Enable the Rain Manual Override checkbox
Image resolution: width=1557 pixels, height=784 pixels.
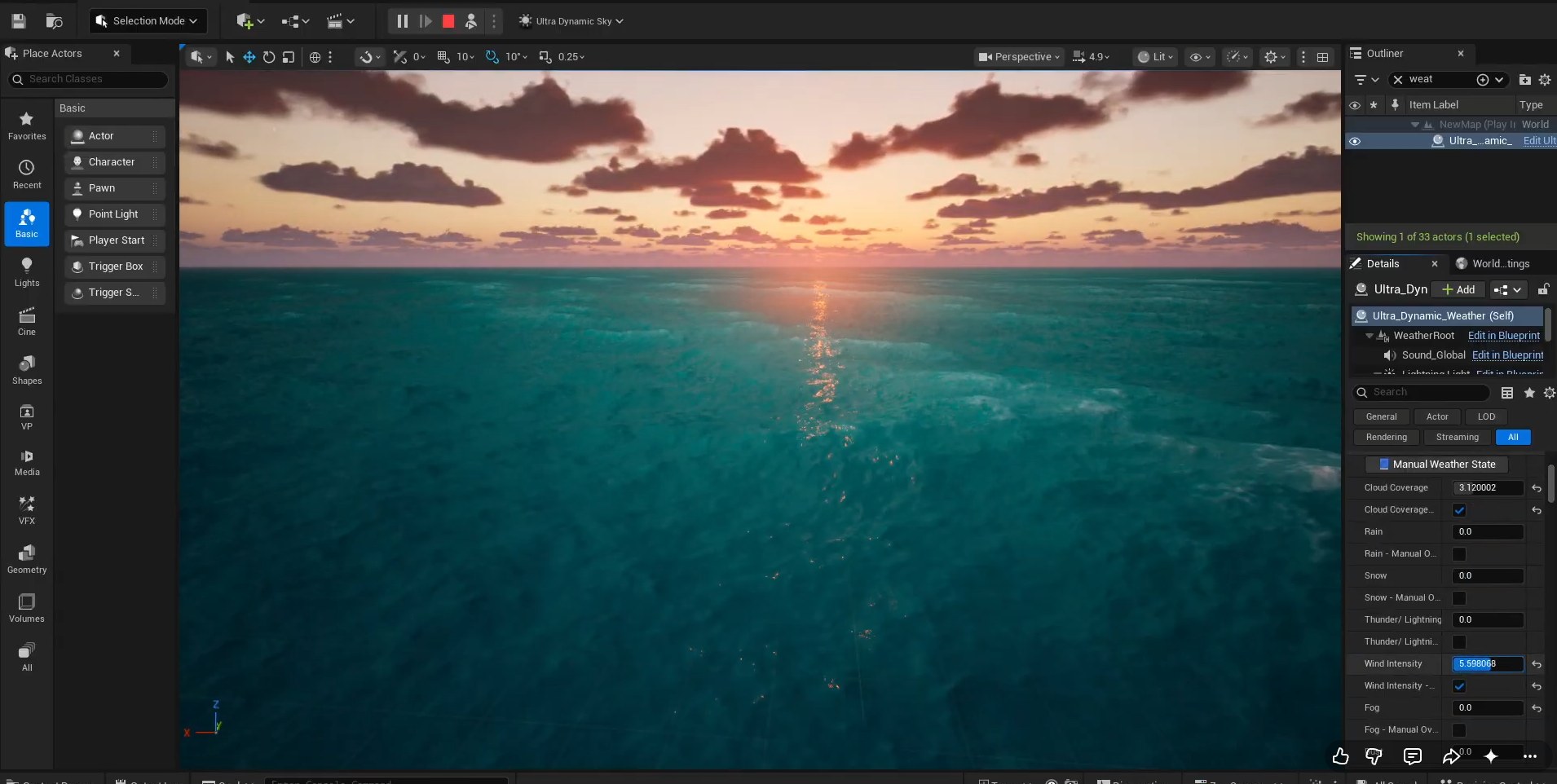point(1459,554)
